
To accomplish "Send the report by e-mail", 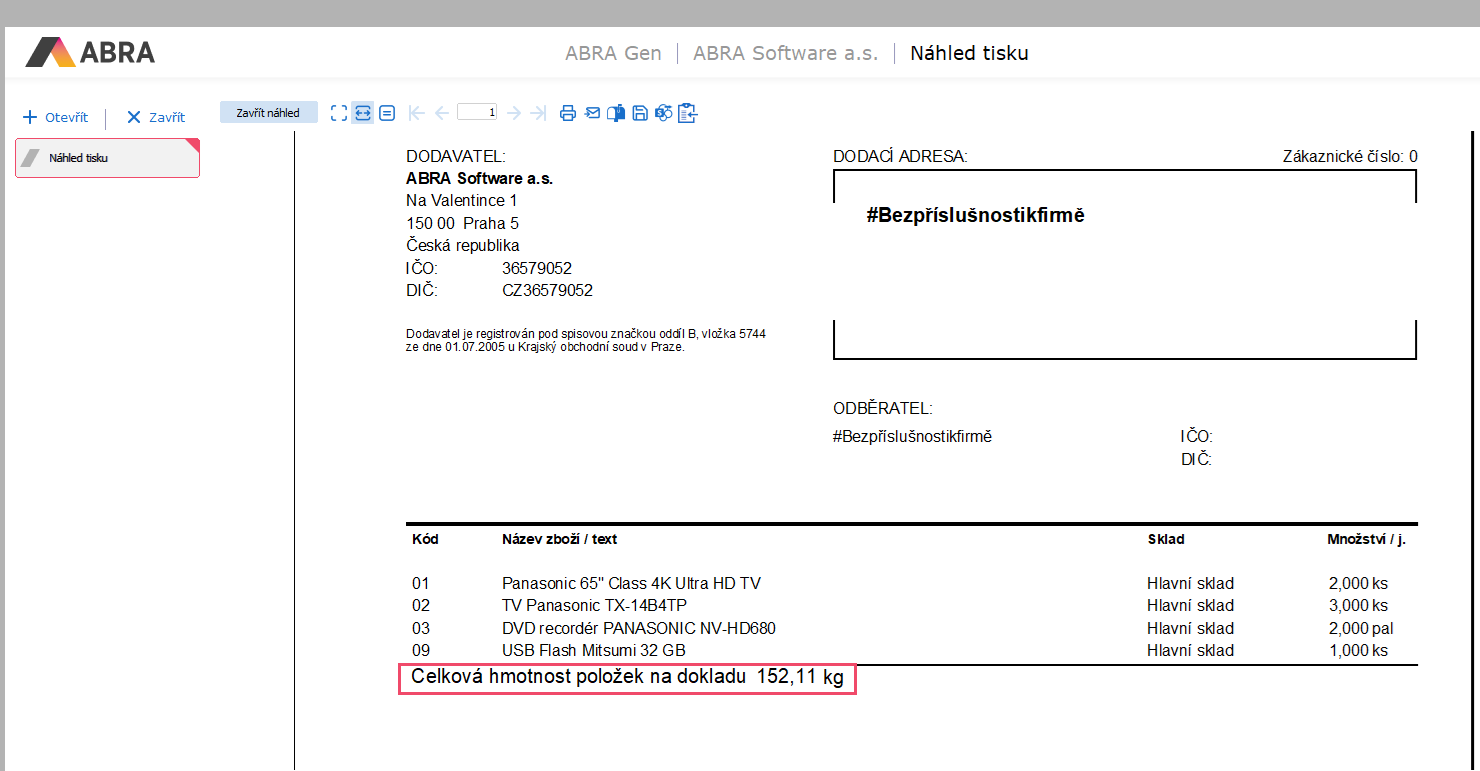I will [592, 113].
